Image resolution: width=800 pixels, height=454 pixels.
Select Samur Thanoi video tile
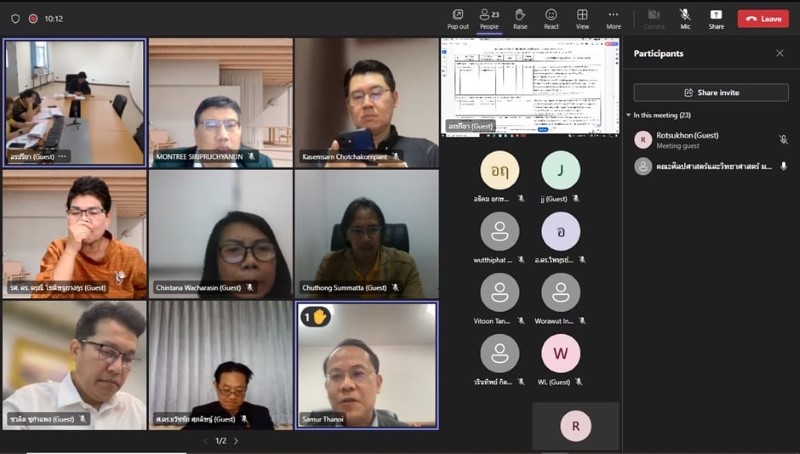[x=366, y=365]
